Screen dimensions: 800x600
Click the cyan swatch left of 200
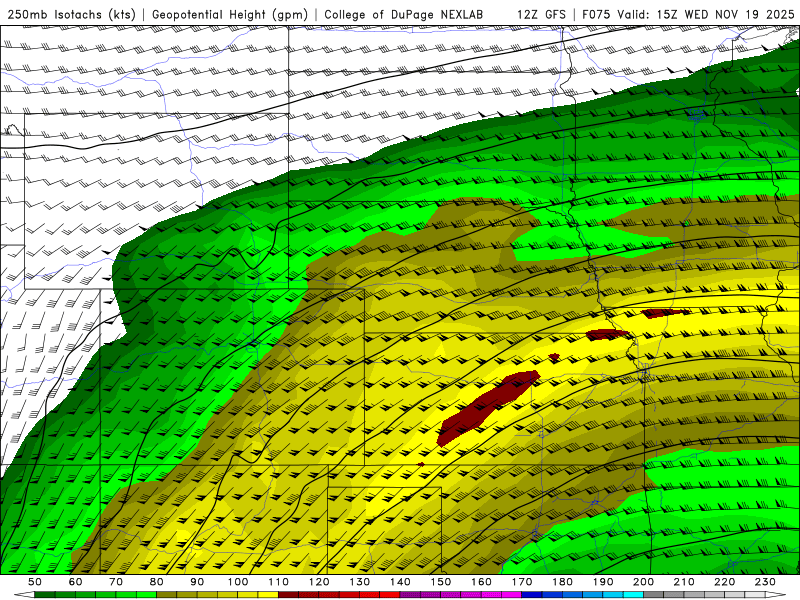pos(633,595)
